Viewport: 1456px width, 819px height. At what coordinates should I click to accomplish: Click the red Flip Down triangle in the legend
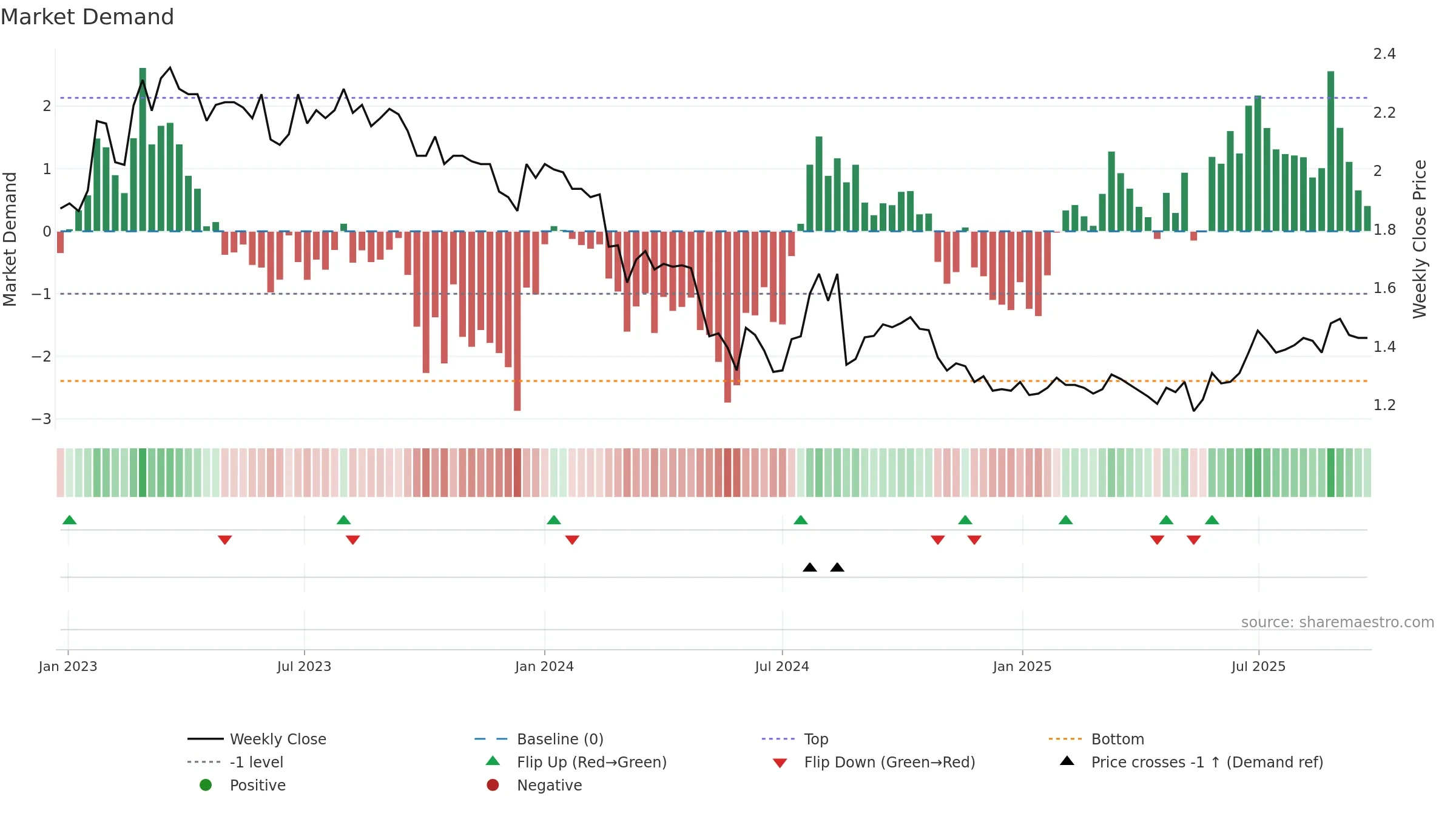[780, 763]
